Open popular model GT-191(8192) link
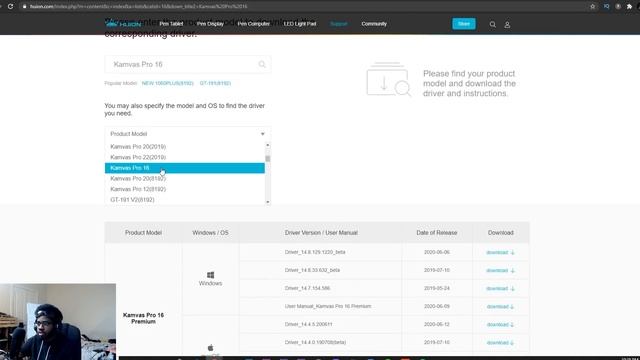The width and height of the screenshot is (640, 360). [x=215, y=83]
